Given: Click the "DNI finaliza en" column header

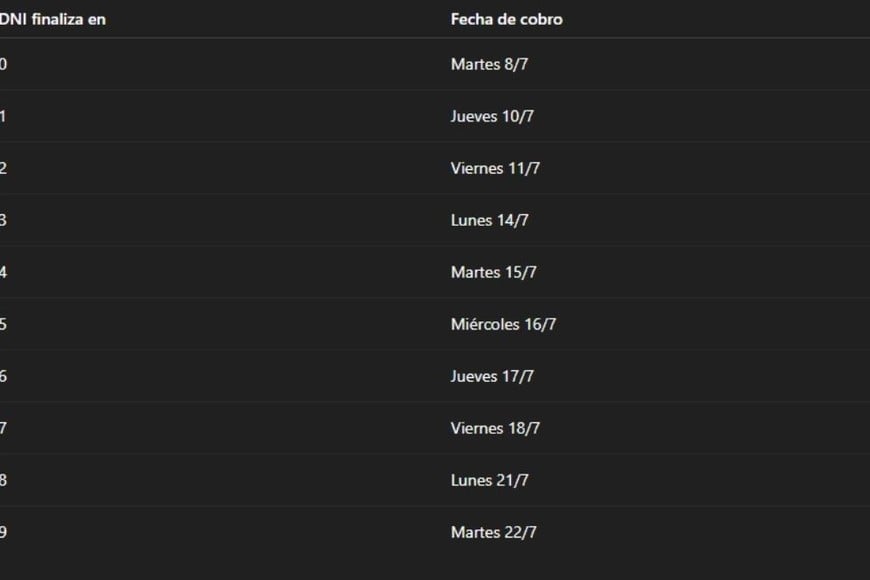Looking at the screenshot, I should (52, 19).
